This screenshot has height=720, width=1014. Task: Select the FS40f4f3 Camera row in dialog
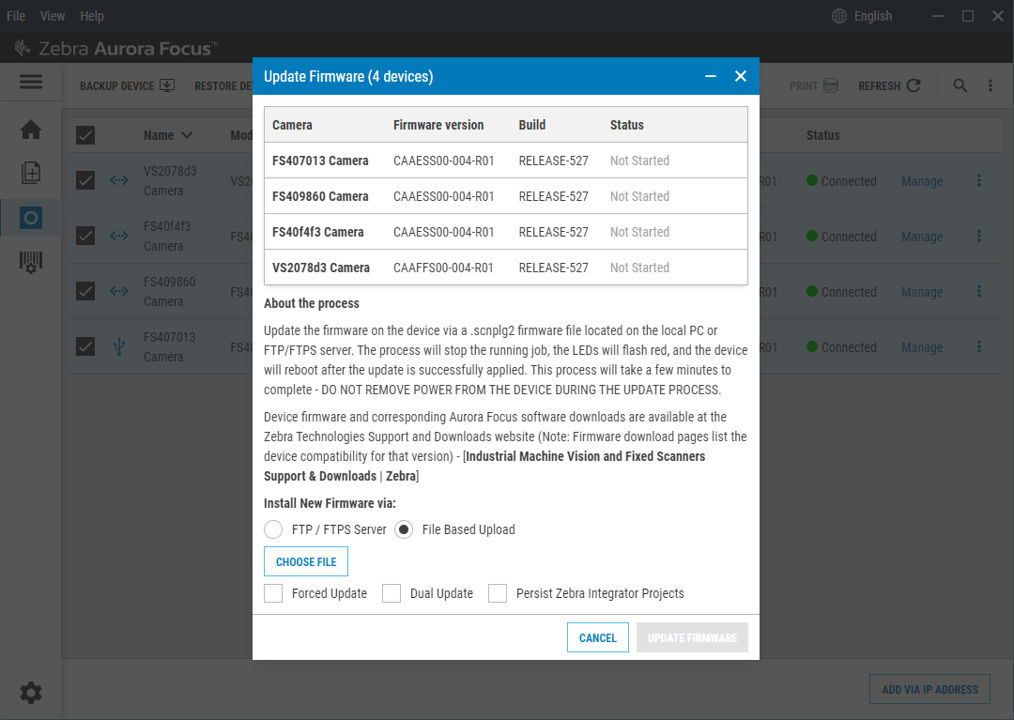click(x=506, y=232)
